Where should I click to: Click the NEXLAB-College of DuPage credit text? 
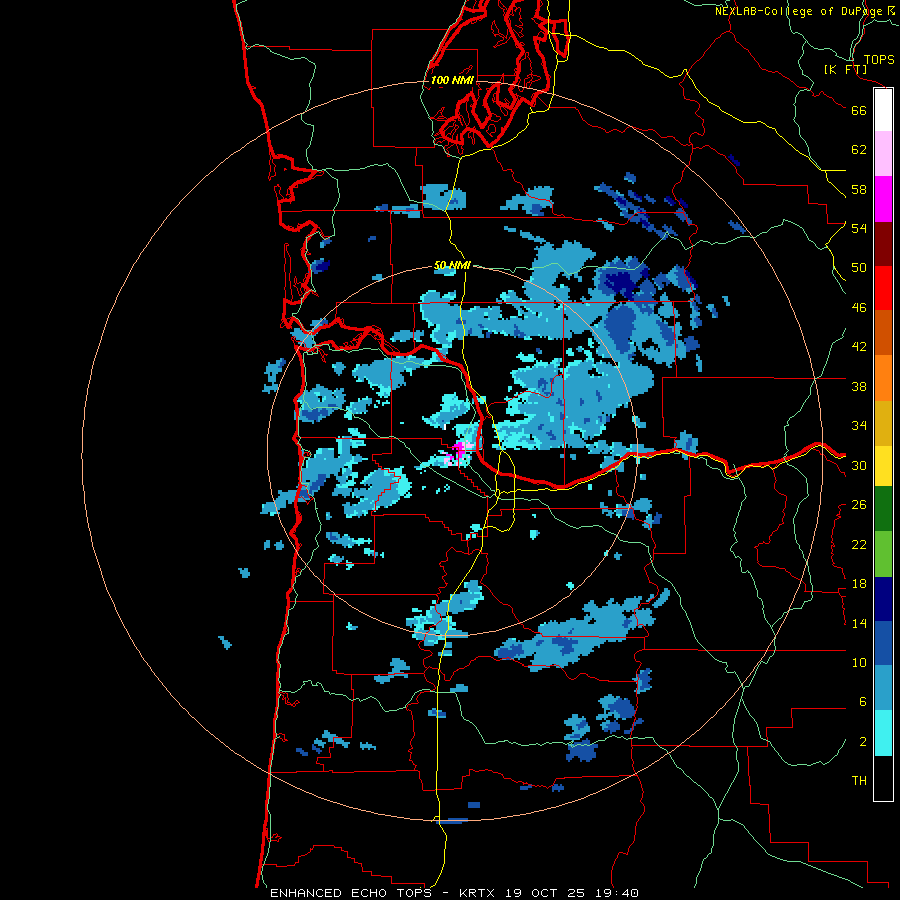804,11
